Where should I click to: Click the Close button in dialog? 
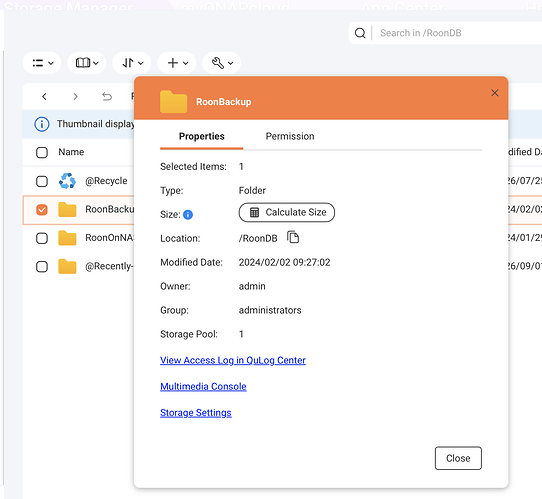458,458
